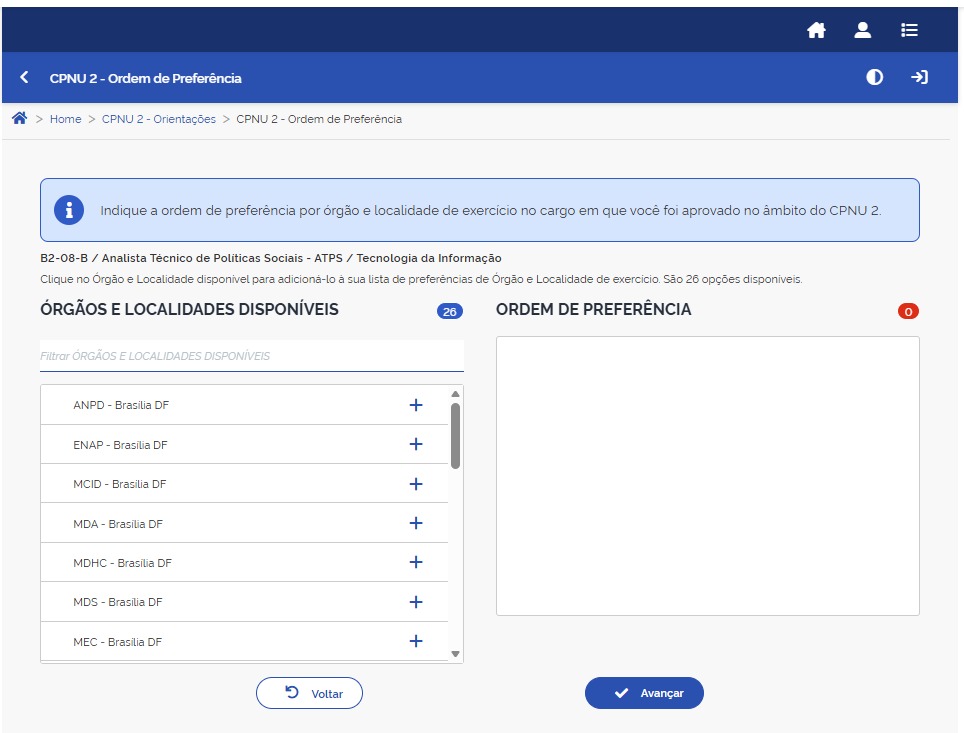Click the ORDEM DE PREFERÊNCIA heading
The image size is (964, 733).
[x=593, y=309]
